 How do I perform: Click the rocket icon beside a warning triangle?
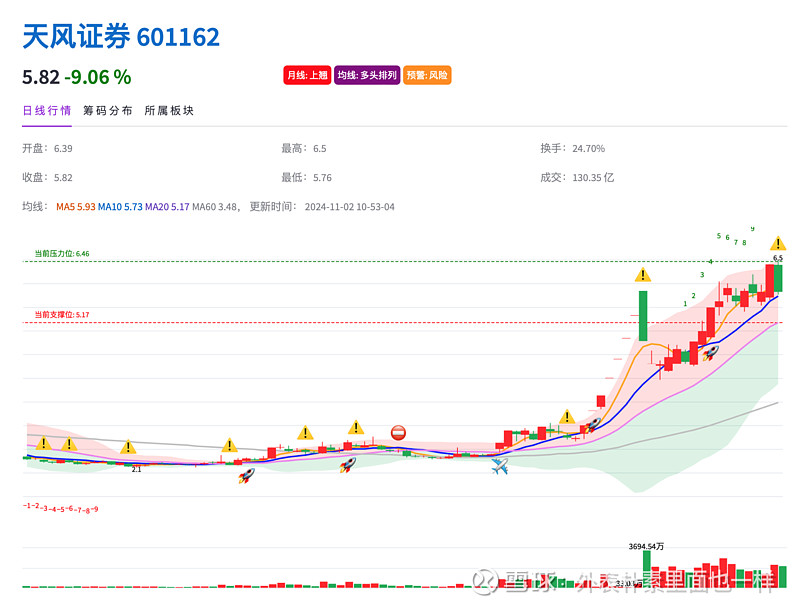click(592, 425)
